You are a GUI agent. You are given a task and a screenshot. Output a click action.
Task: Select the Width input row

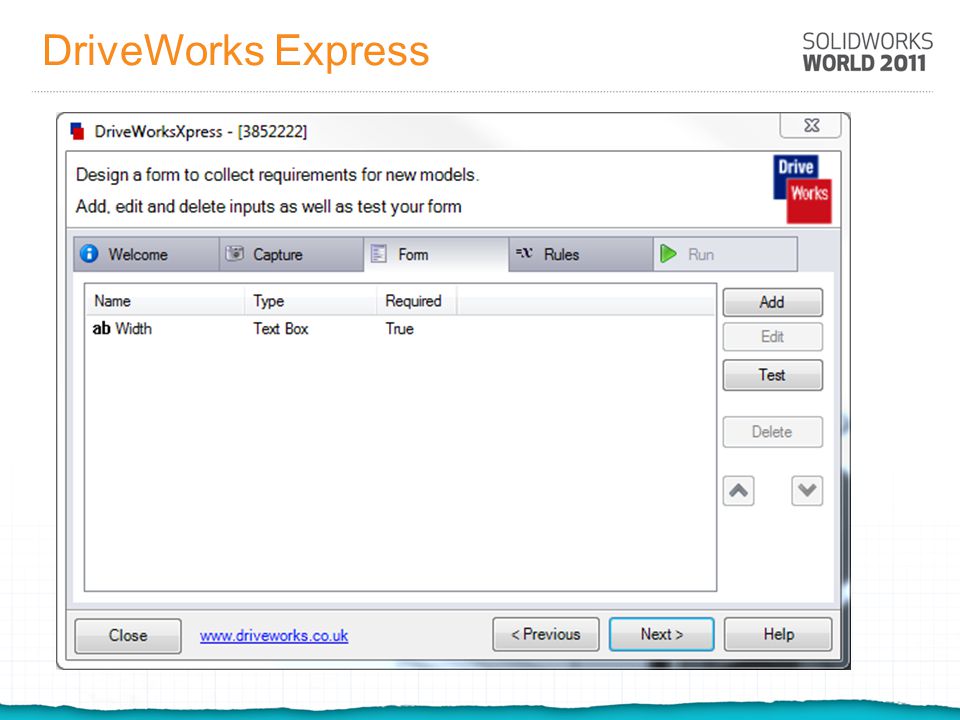click(400, 329)
